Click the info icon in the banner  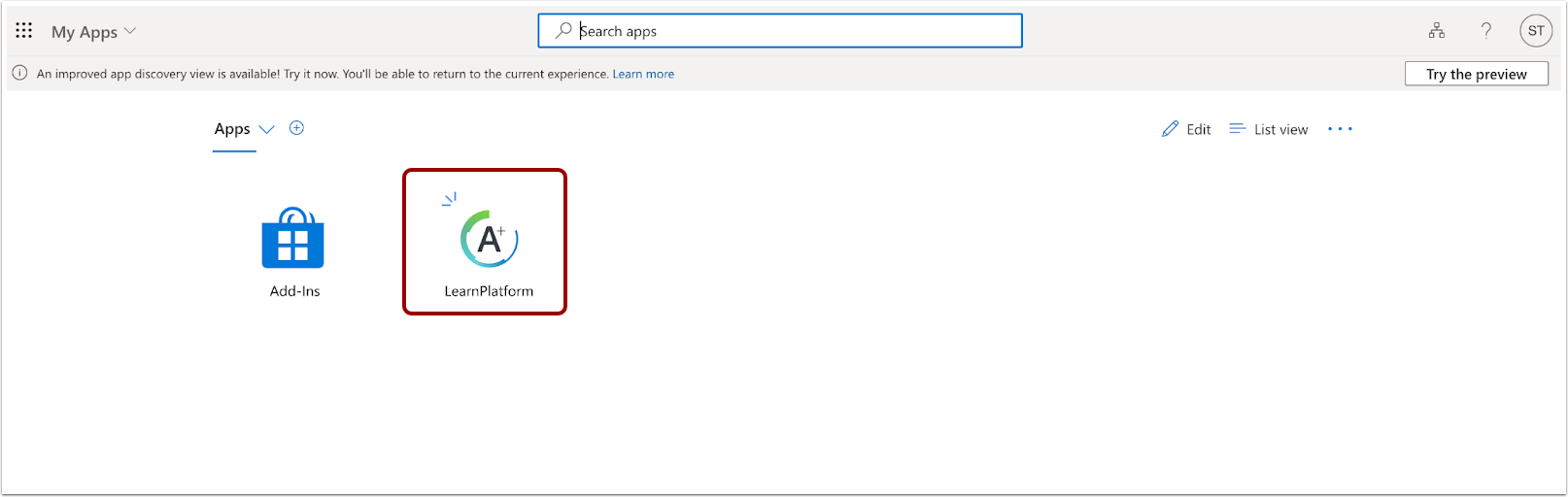tap(19, 73)
